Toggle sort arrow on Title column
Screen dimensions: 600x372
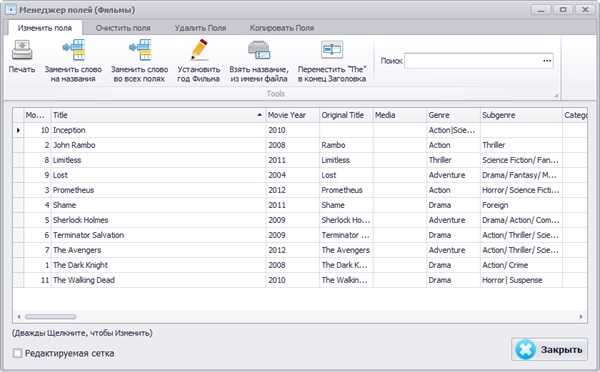tap(259, 115)
